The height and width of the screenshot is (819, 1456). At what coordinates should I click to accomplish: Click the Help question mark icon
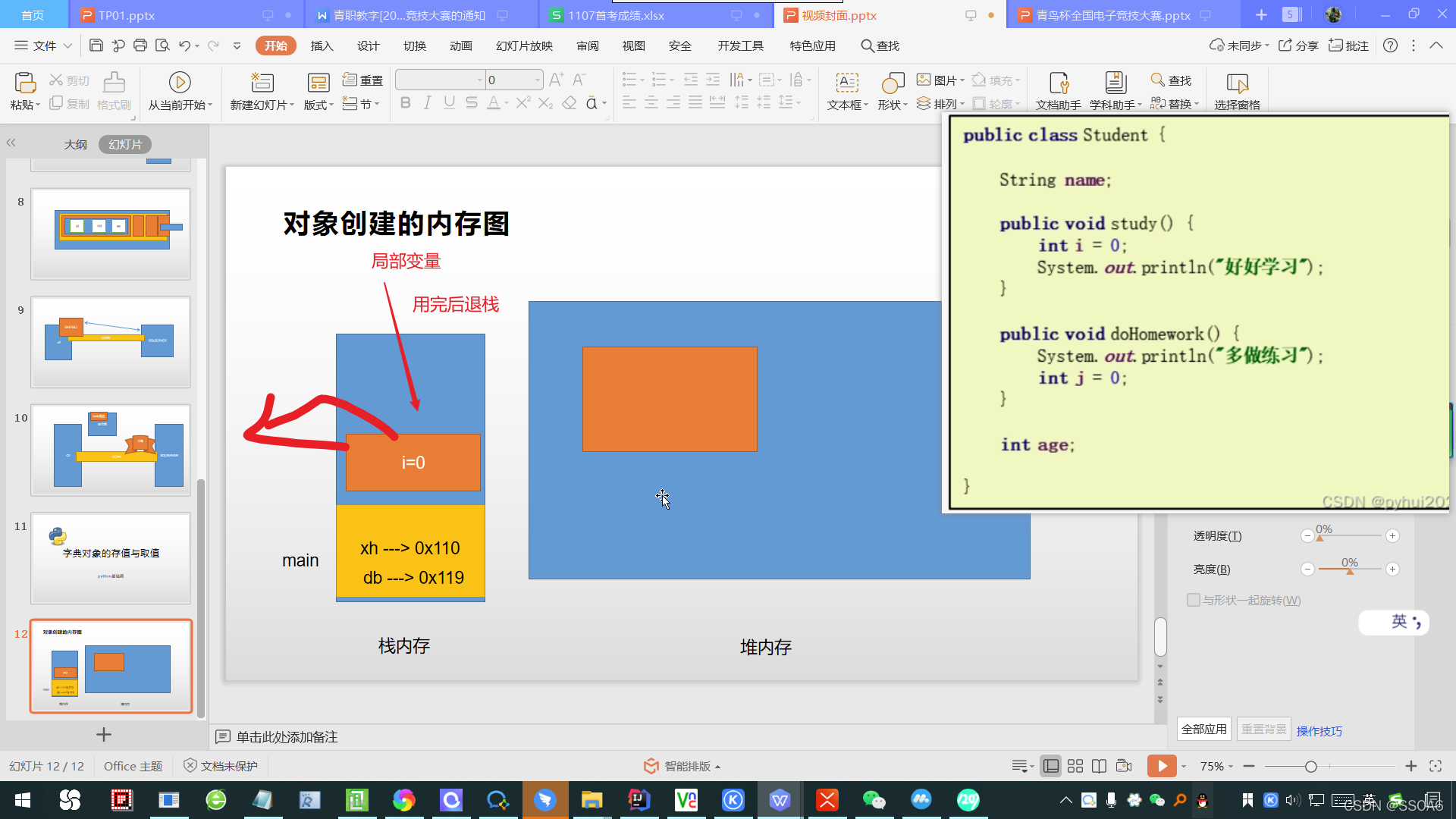[x=1390, y=45]
